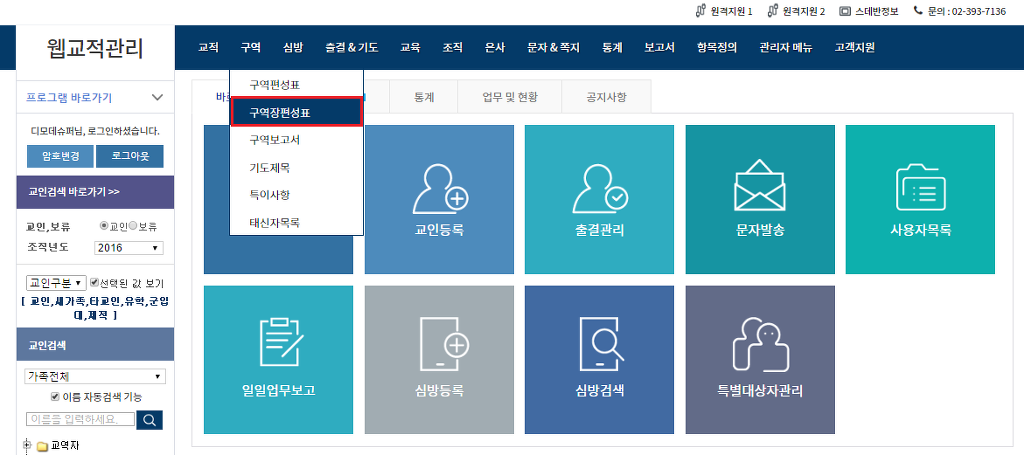Open the 교인등록 tile icon
1024x455 pixels.
point(439,199)
